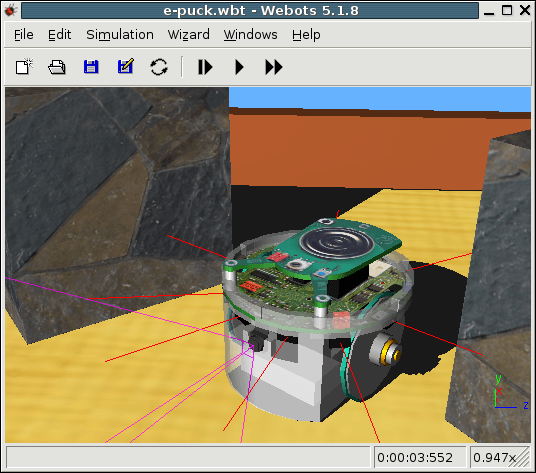536x473 pixels.
Task: Click the New World toolbar icon
Action: pos(24,66)
